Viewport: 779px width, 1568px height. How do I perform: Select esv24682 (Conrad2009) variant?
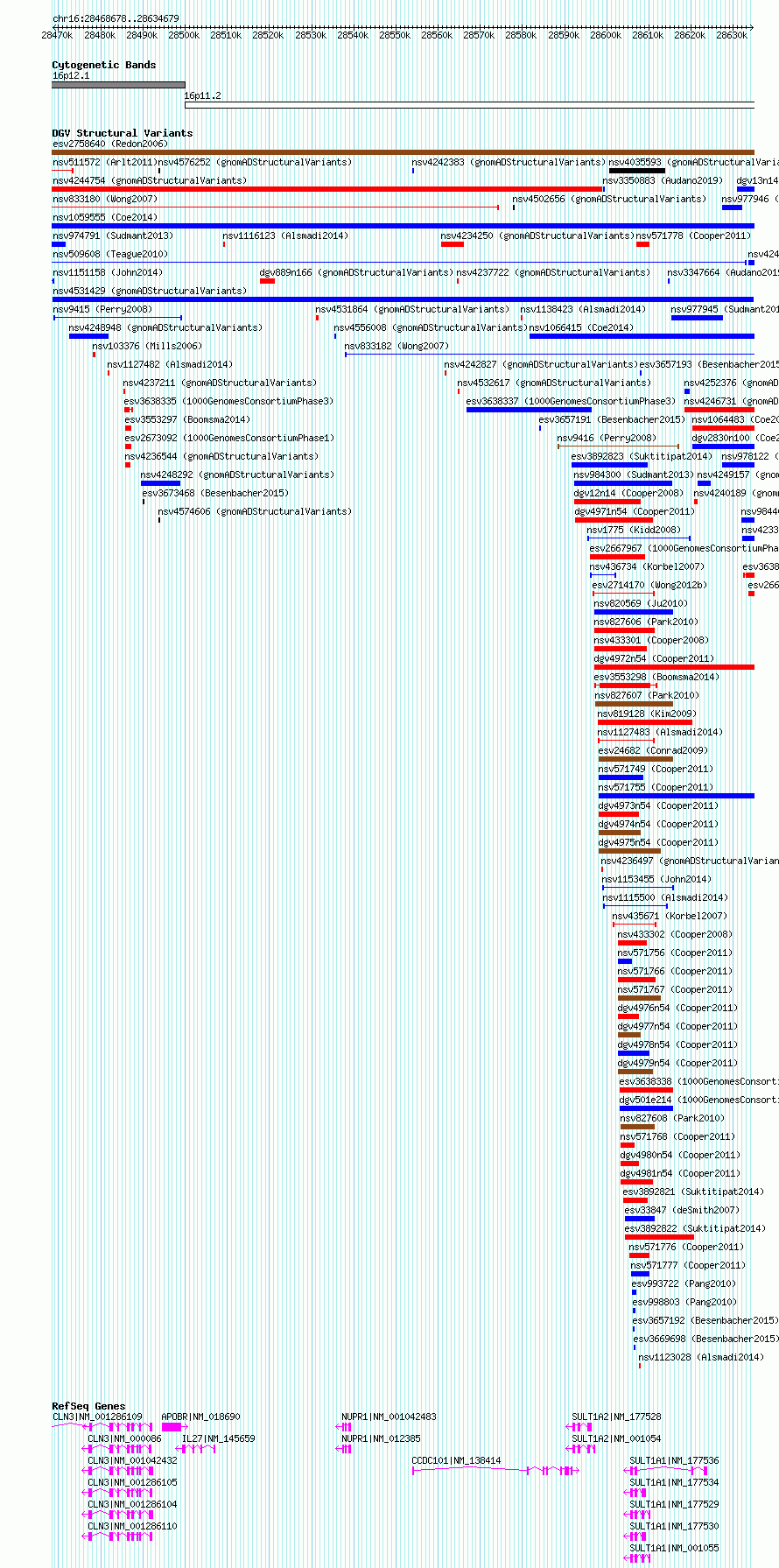coord(653,750)
